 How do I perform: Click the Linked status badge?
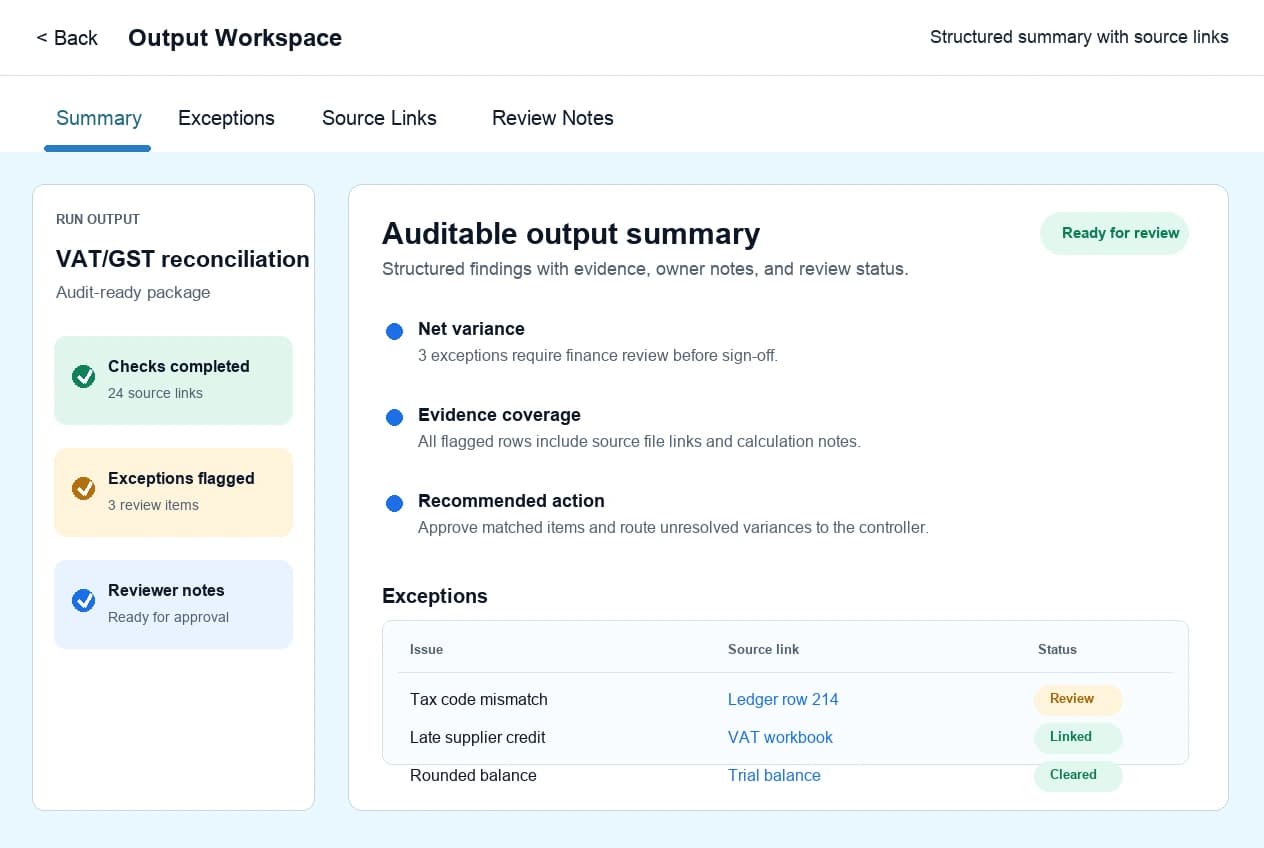pyautogui.click(x=1078, y=737)
